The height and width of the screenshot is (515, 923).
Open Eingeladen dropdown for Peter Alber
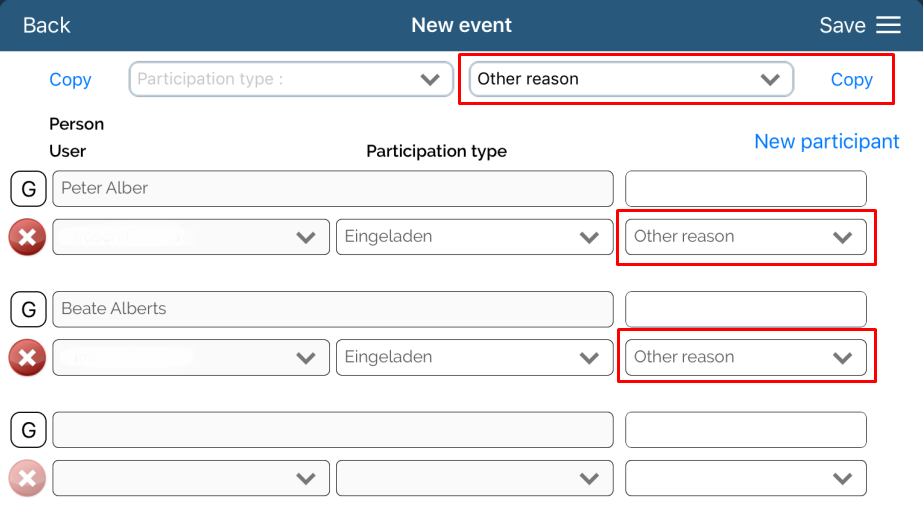coord(473,237)
